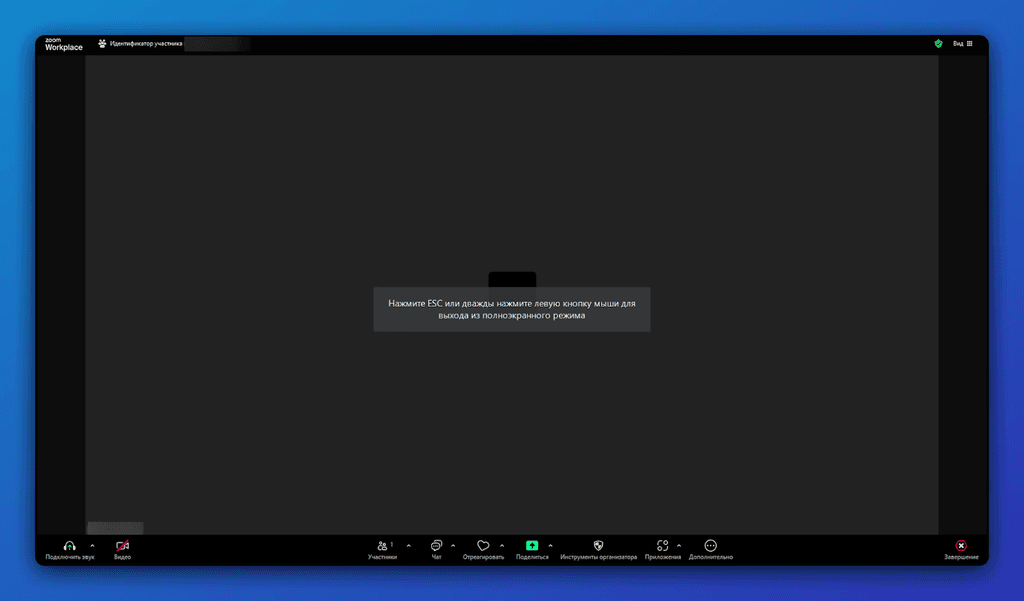This screenshot has height=601, width=1024.
Task: Open the chat options chevron
Action: (x=452, y=545)
